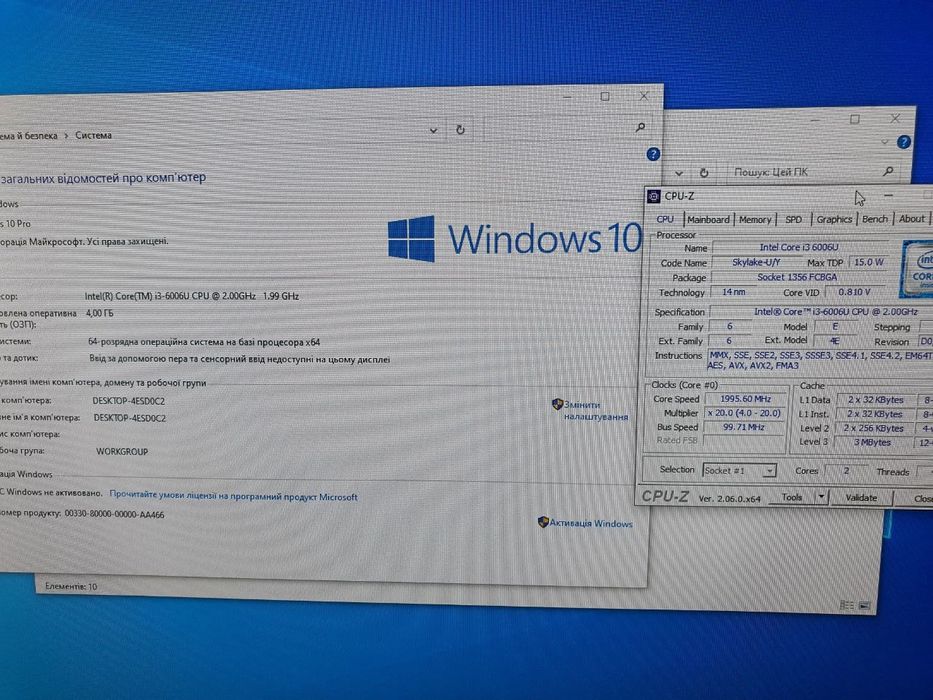Click shield icon beside Активація Windows

tap(543, 522)
